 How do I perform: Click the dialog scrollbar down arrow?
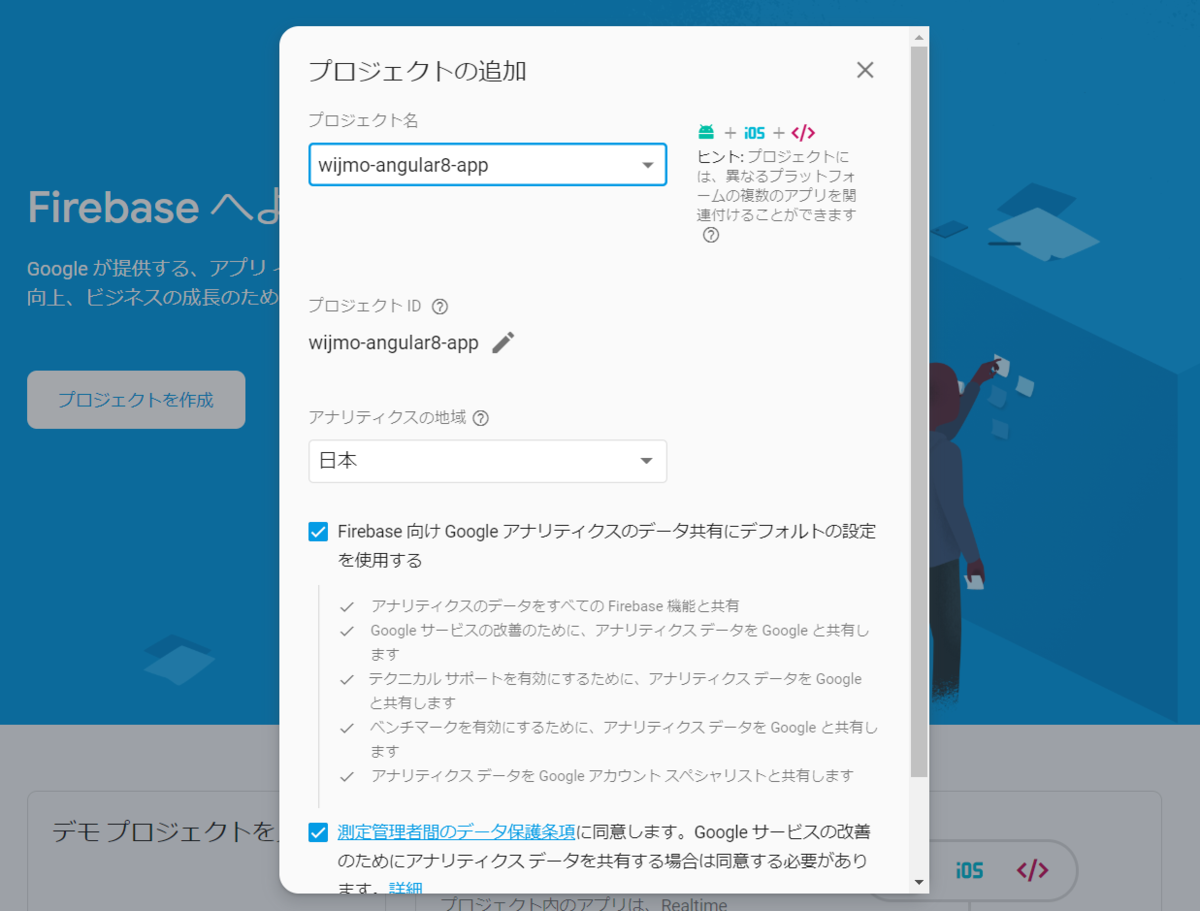919,882
